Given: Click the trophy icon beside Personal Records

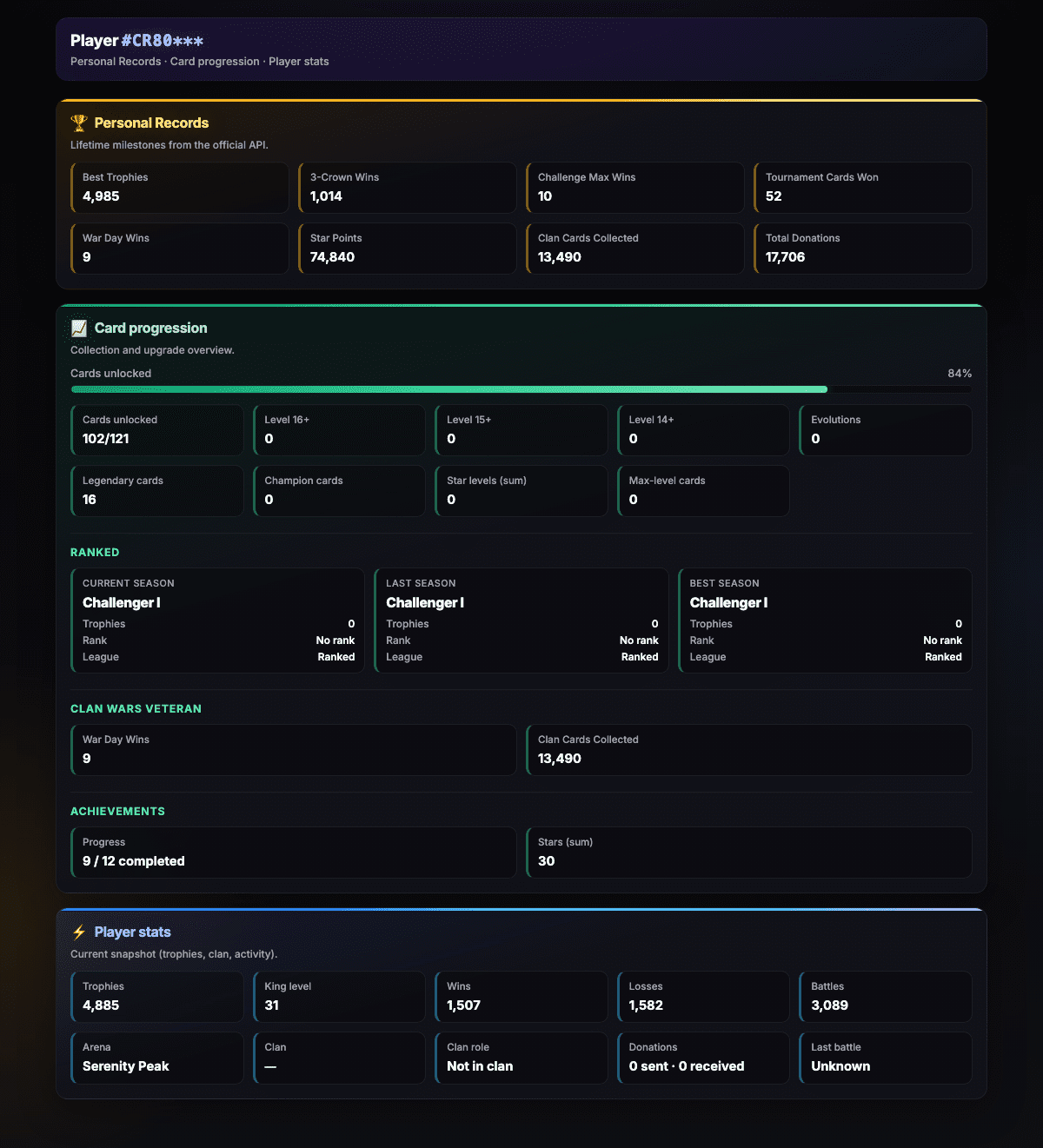Looking at the screenshot, I should (x=79, y=123).
